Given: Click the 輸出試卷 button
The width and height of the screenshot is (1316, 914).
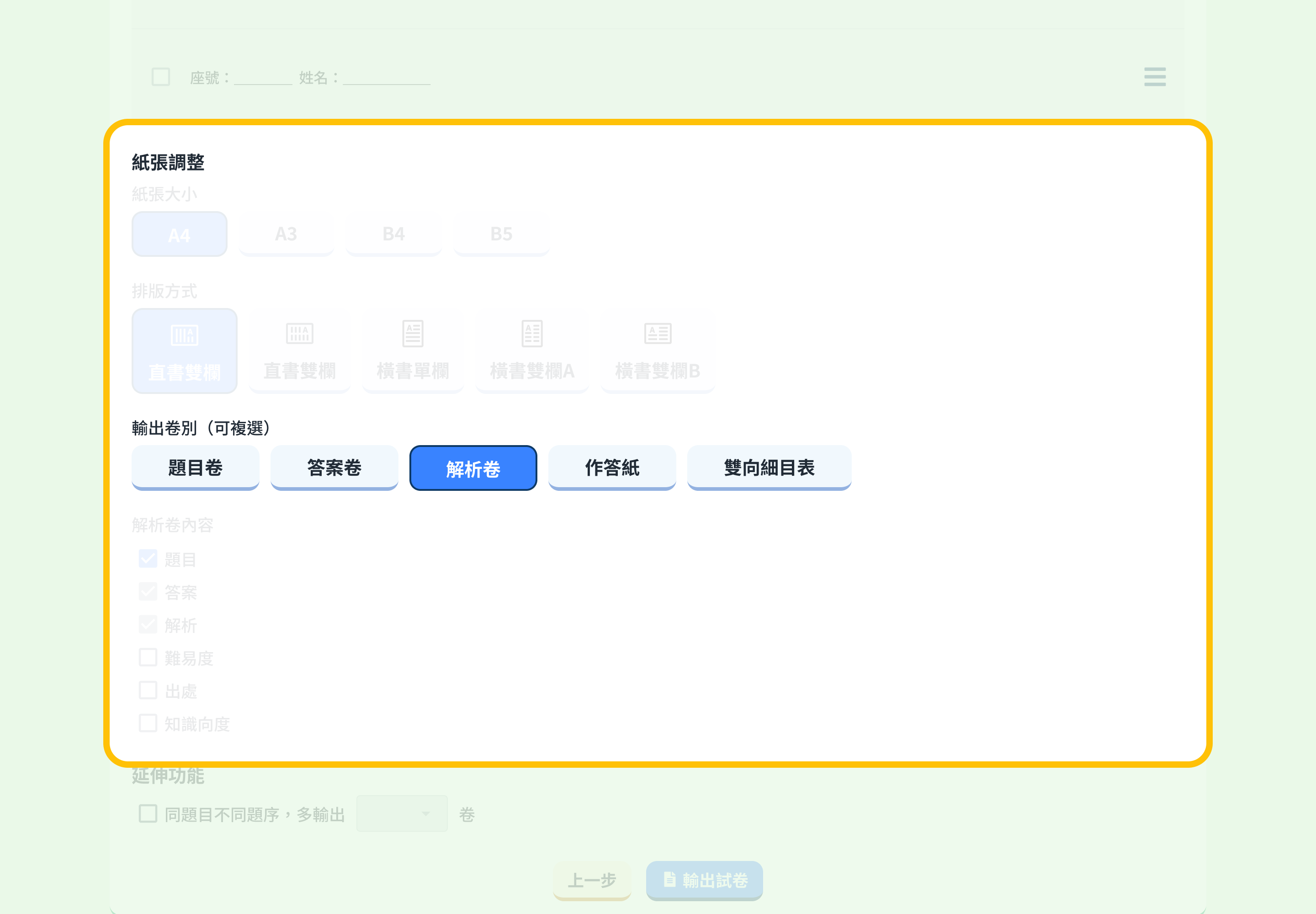Looking at the screenshot, I should [x=705, y=880].
